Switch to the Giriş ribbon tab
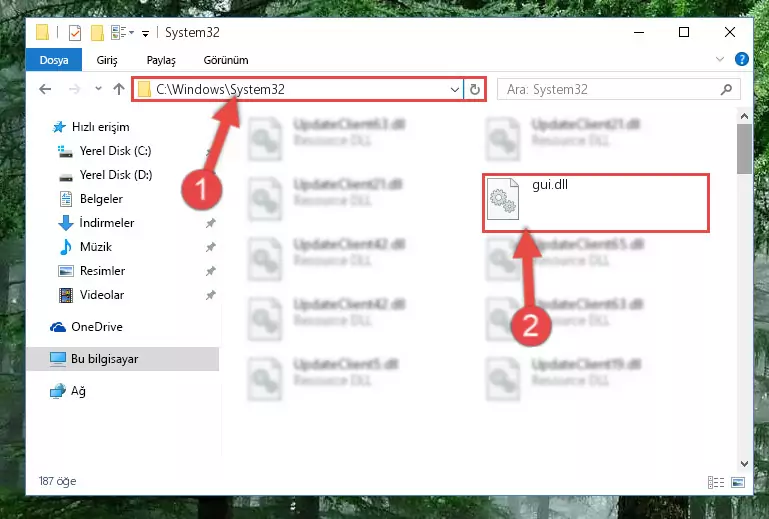Viewport: 769px width, 519px height. click(x=107, y=60)
